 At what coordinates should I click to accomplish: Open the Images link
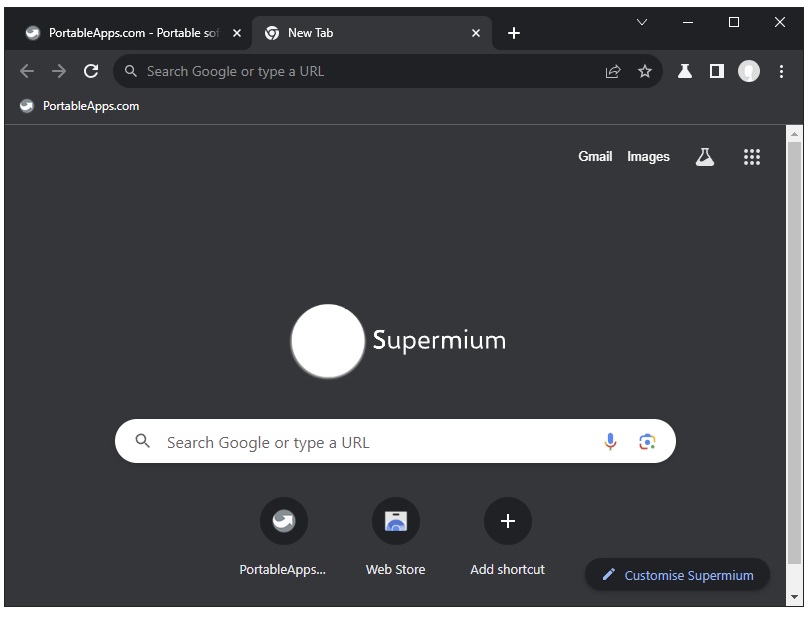click(x=648, y=157)
